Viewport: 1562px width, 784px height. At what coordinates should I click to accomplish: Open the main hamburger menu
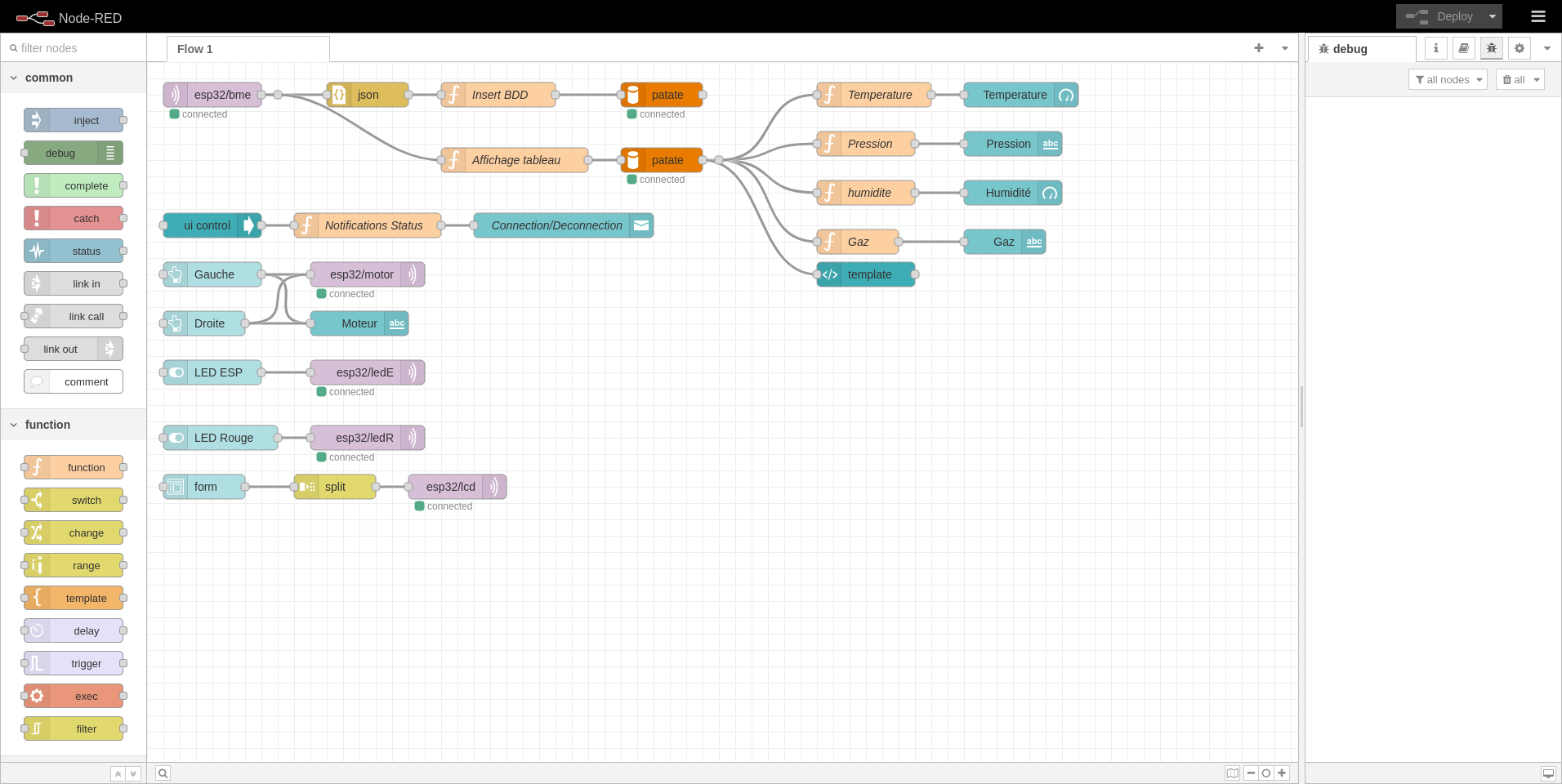(1537, 16)
